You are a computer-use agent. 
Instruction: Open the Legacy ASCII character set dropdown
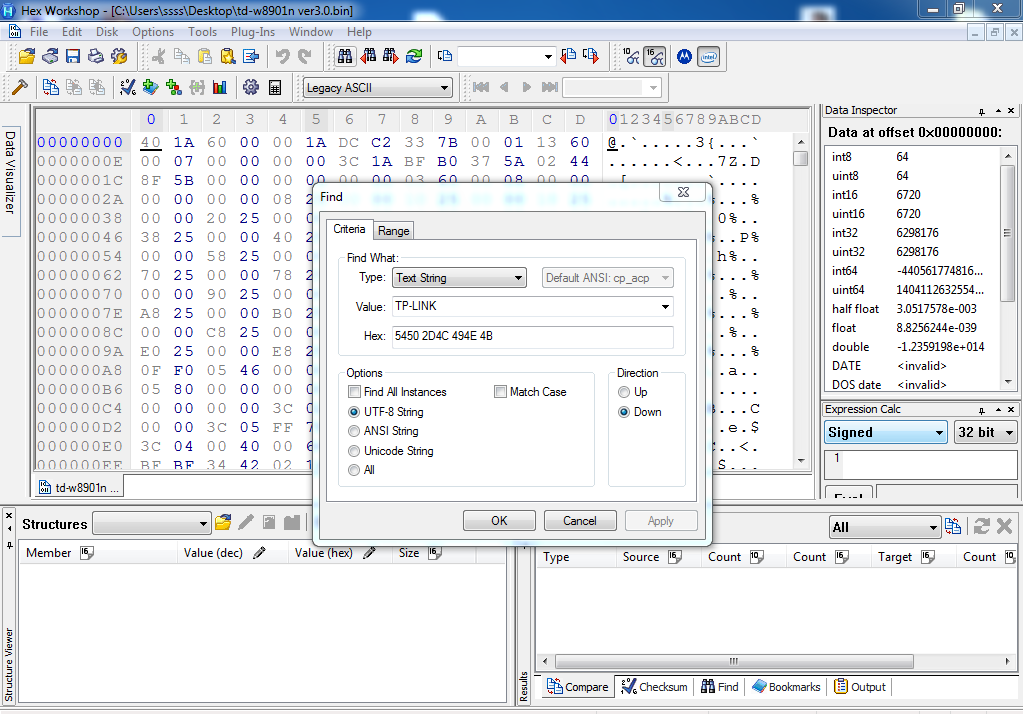click(378, 87)
